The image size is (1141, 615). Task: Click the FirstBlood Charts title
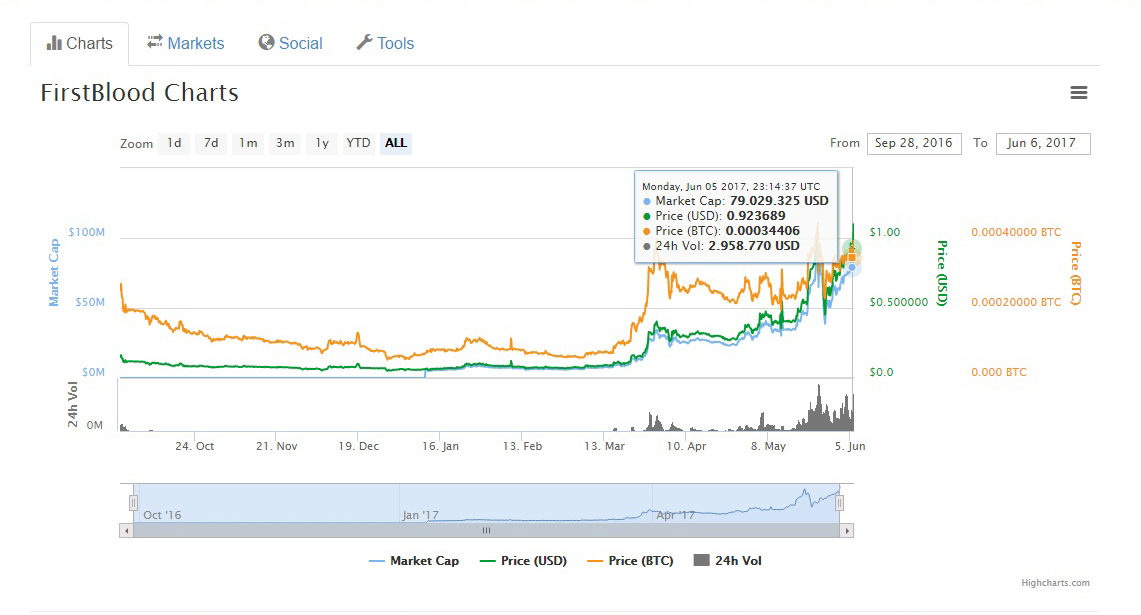pyautogui.click(x=140, y=92)
